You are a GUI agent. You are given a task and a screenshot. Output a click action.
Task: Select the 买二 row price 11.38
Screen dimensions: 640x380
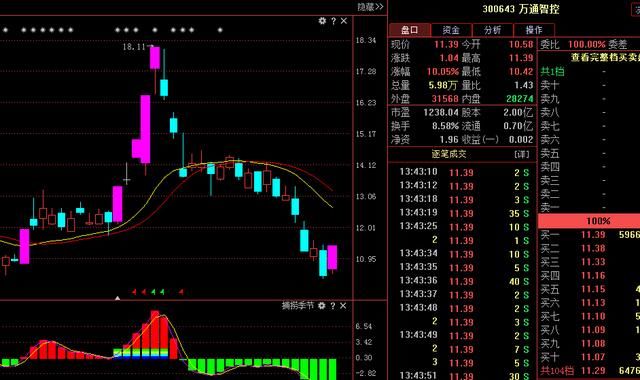(x=593, y=248)
